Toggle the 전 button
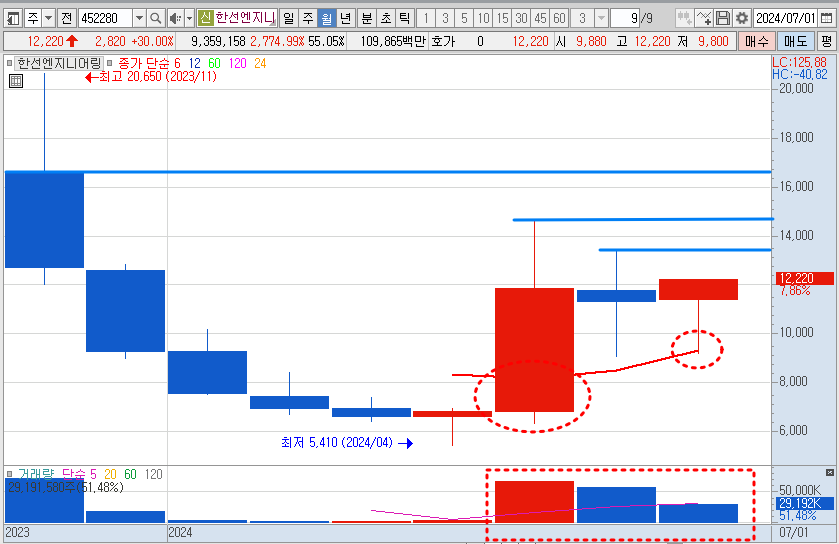This screenshot has width=839, height=544. click(66, 19)
